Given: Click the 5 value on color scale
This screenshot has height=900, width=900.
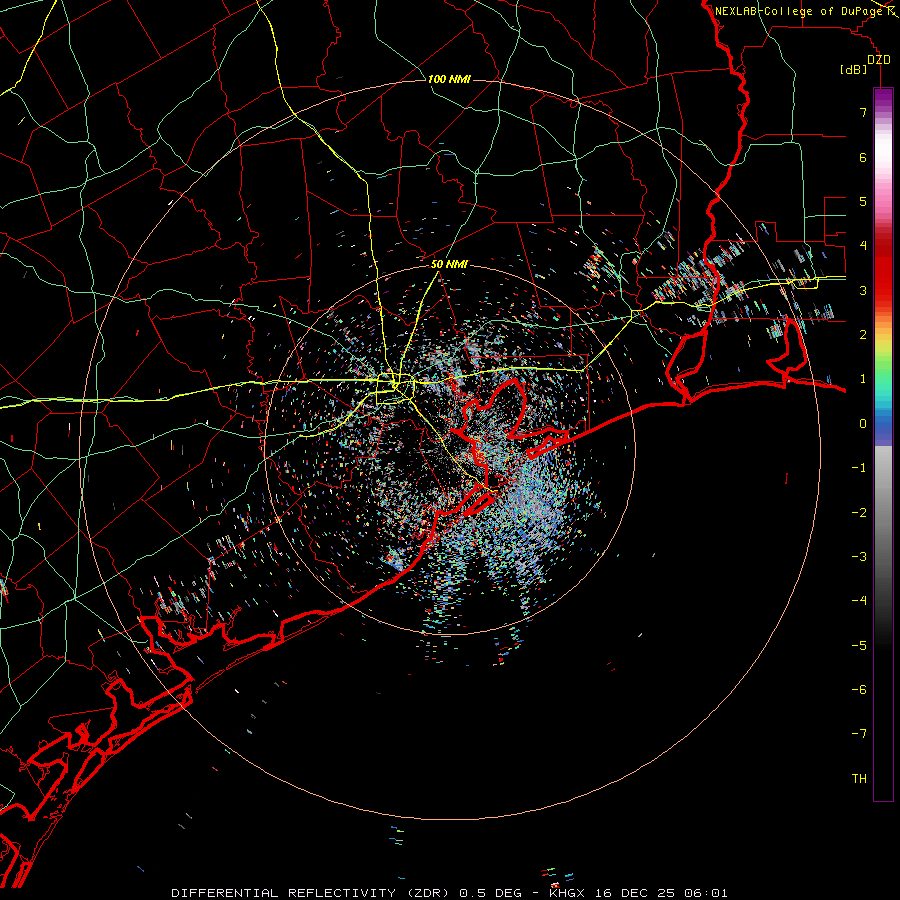Looking at the screenshot, I should (x=863, y=201).
